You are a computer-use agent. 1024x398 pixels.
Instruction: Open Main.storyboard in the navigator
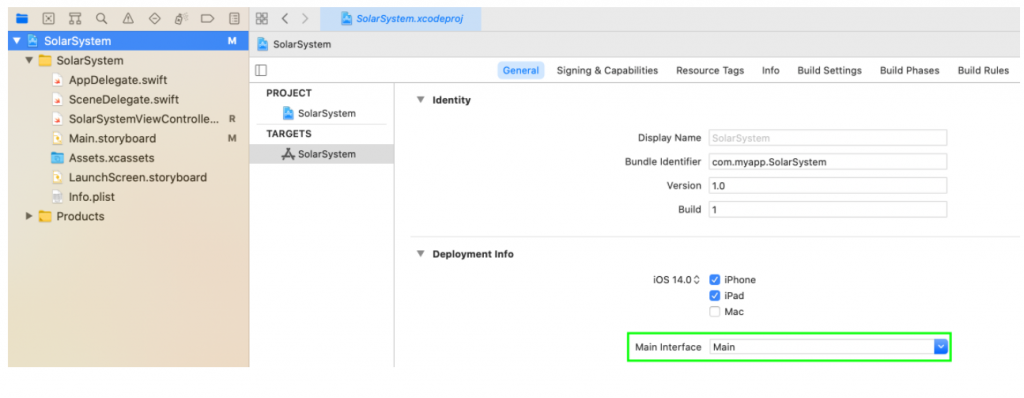pos(112,139)
